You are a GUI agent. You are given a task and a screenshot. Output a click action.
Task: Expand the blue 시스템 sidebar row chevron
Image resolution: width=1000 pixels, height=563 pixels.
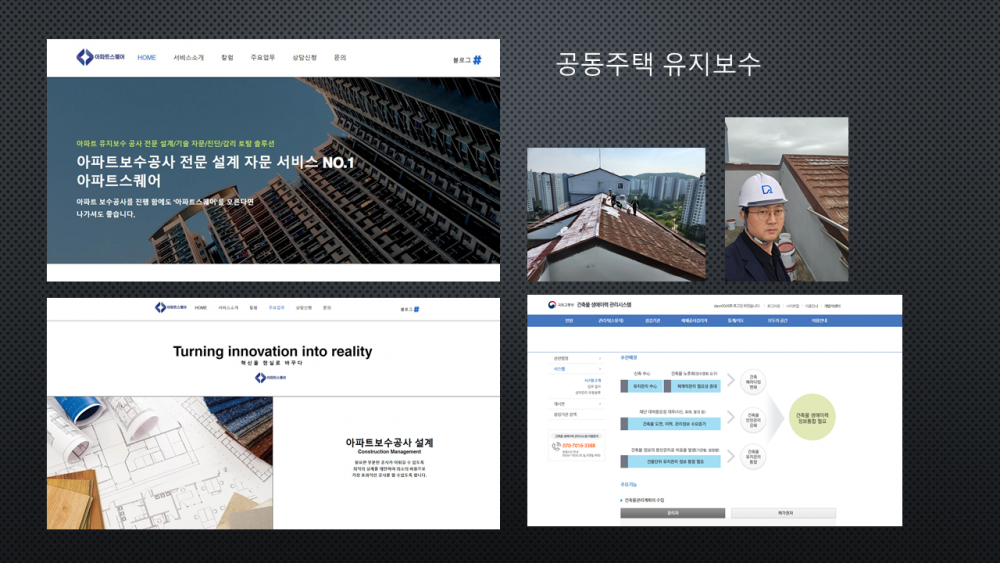[x=599, y=369]
